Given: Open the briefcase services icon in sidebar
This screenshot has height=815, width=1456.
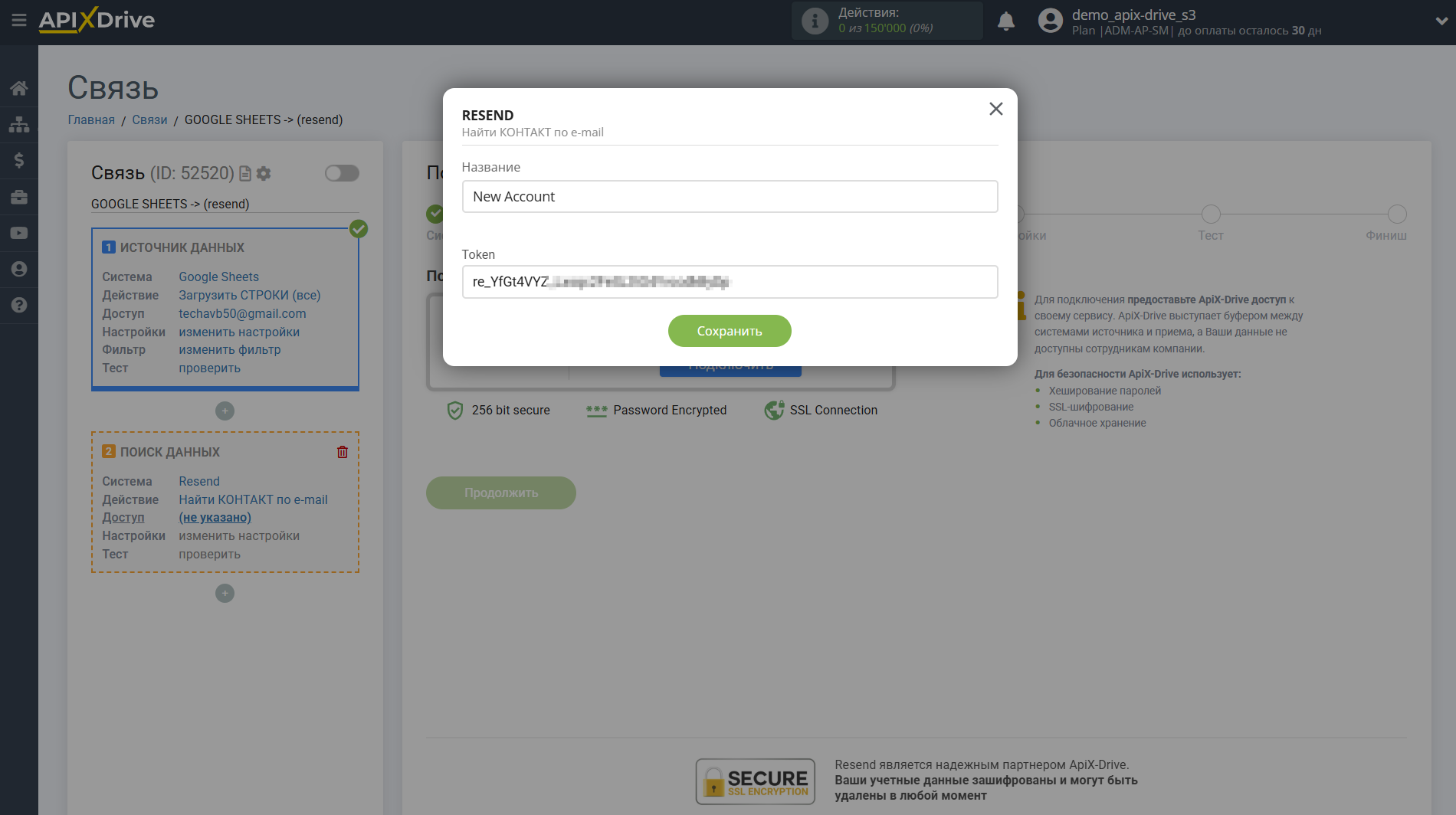Looking at the screenshot, I should coord(19,197).
